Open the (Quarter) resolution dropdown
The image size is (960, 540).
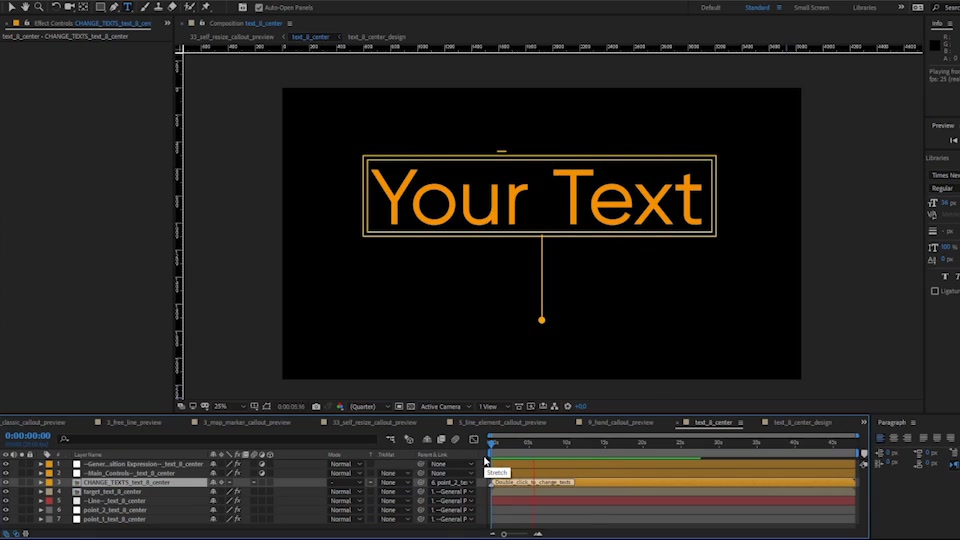click(x=370, y=407)
